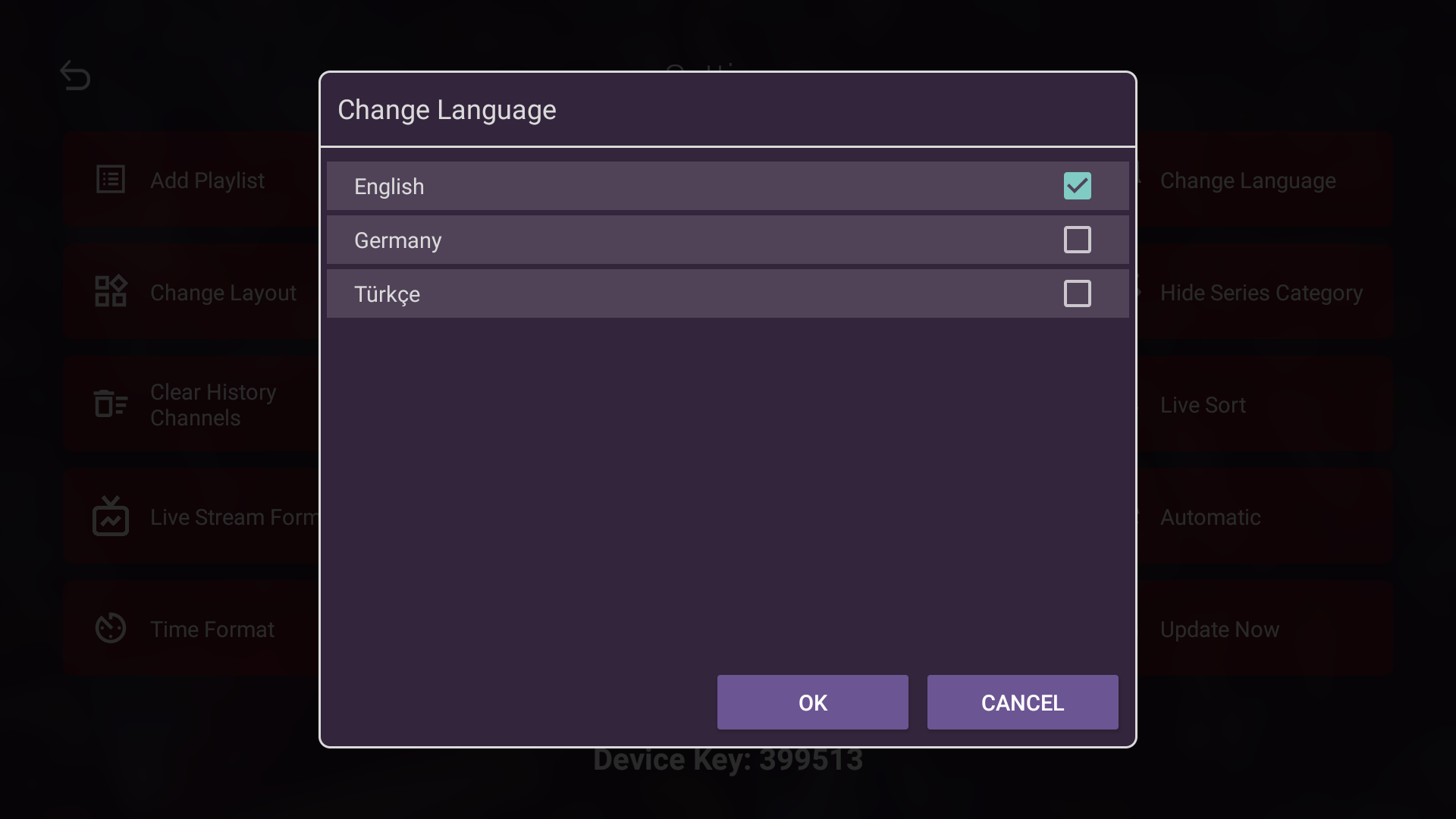Select the Change Layout grid icon

[110, 291]
